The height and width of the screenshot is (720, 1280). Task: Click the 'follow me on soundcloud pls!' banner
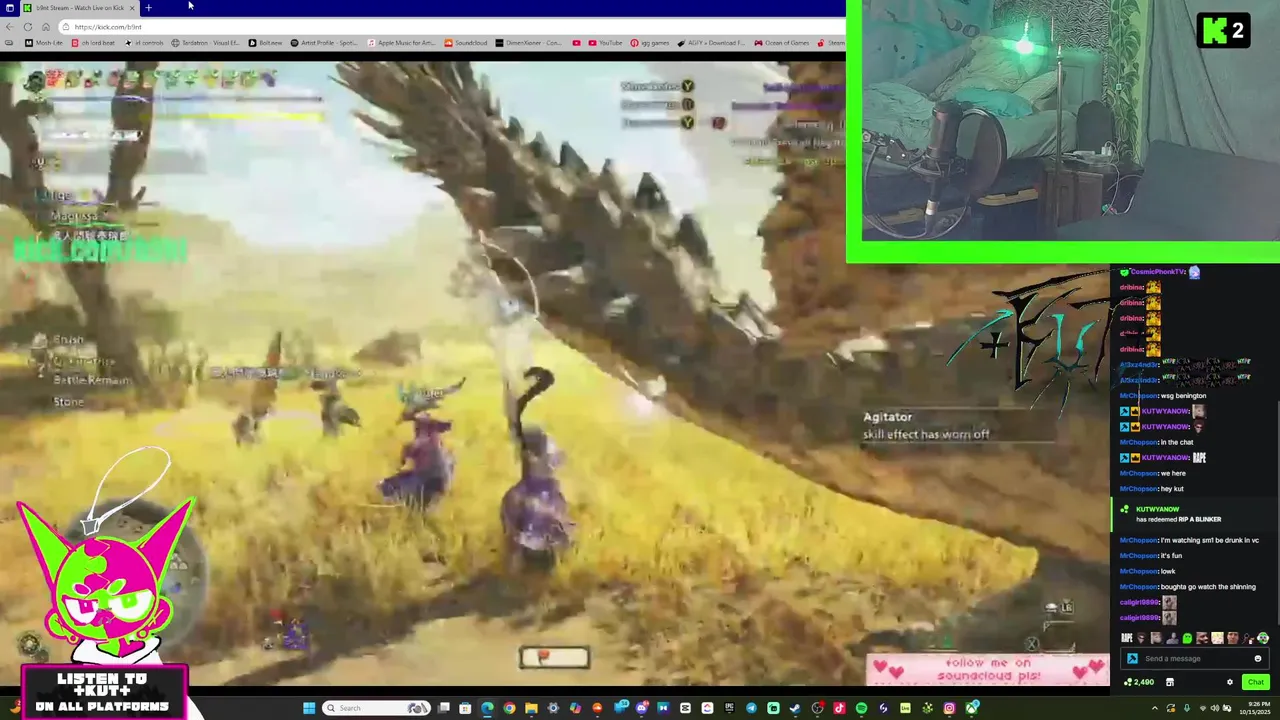988,669
